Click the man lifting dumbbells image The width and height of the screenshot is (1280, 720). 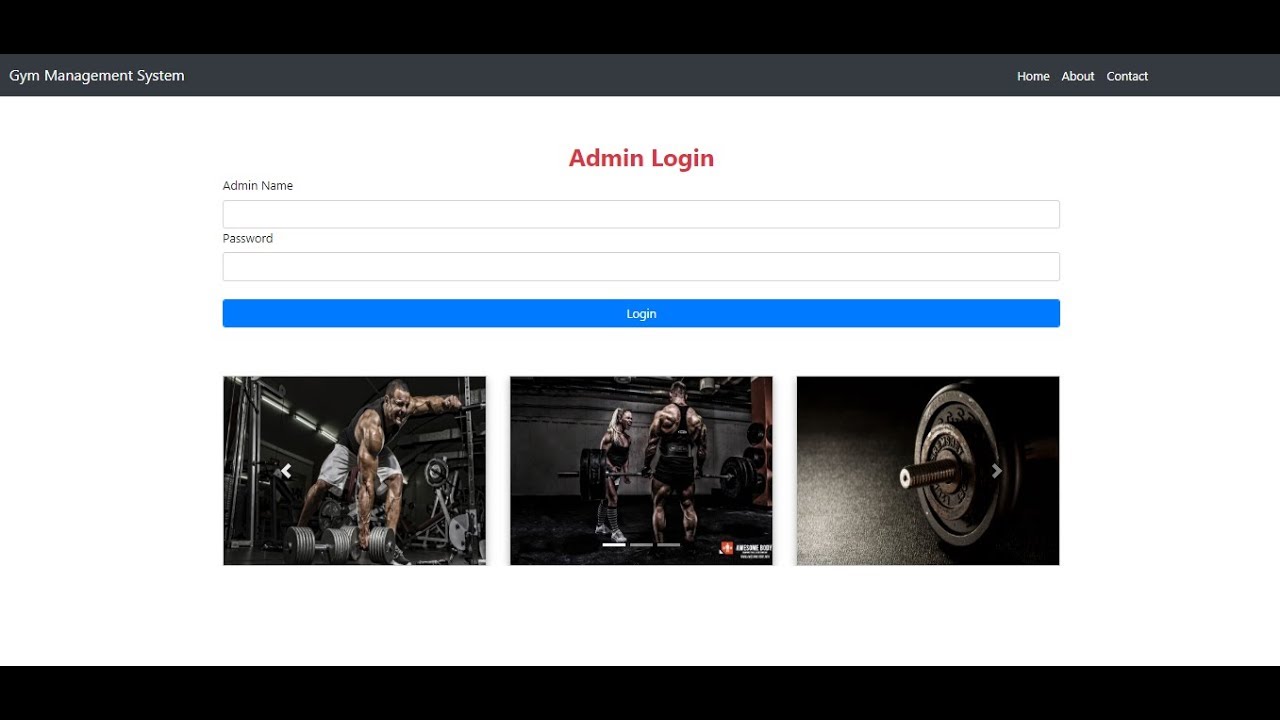pos(355,471)
